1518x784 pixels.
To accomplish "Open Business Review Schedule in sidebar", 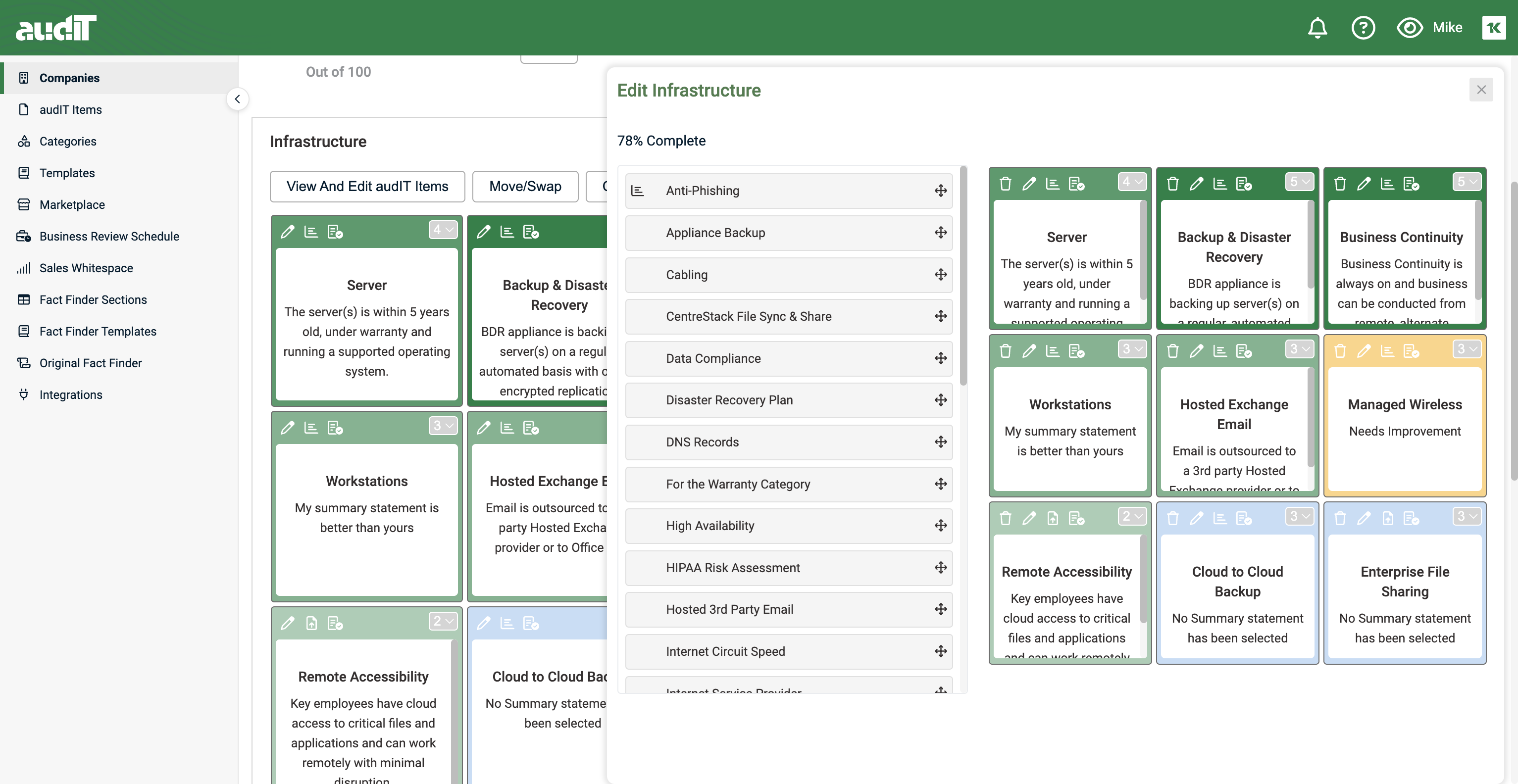I will pos(109,236).
